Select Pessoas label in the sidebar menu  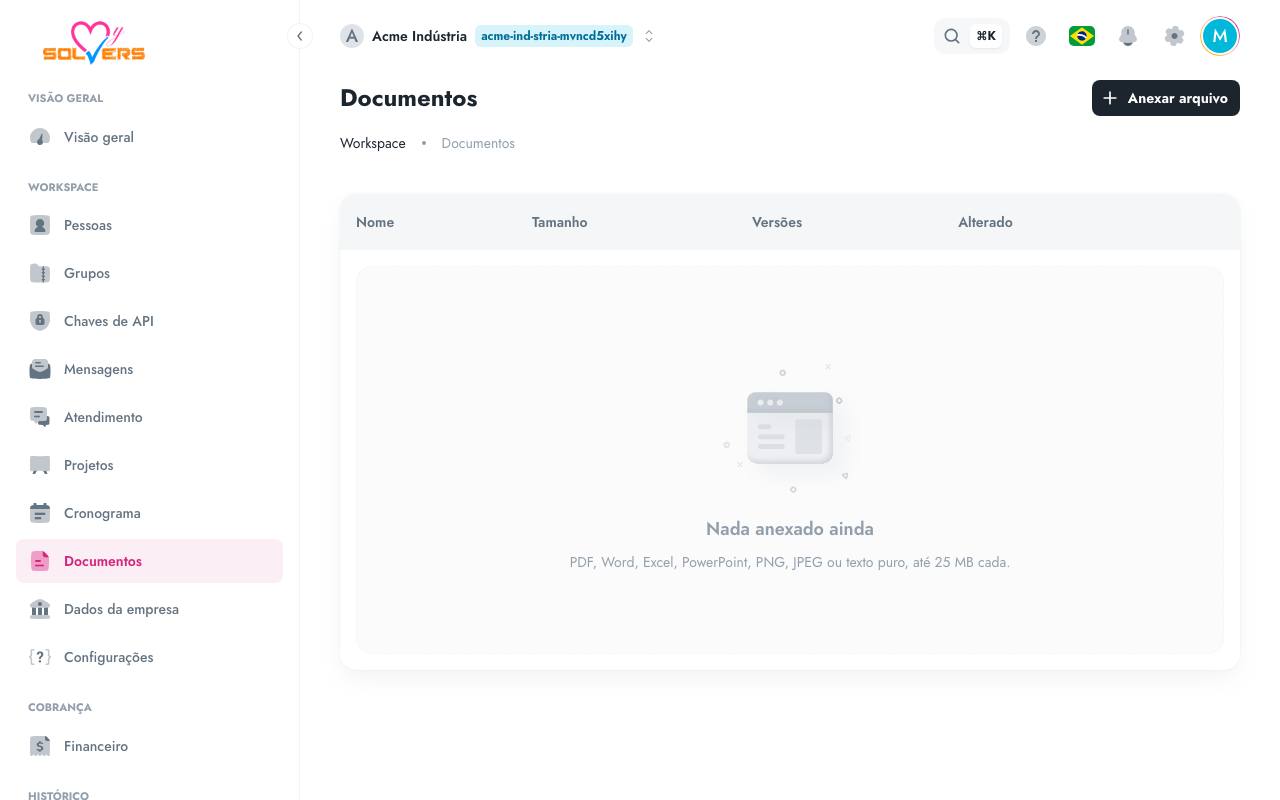[88, 225]
